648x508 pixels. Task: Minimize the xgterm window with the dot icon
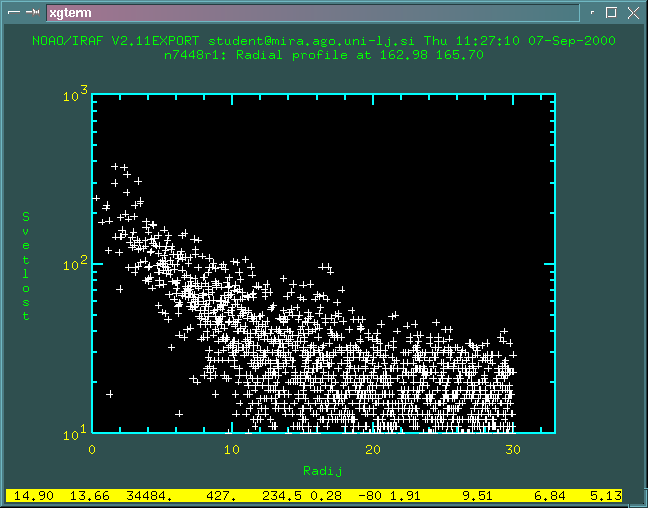tap(592, 12)
